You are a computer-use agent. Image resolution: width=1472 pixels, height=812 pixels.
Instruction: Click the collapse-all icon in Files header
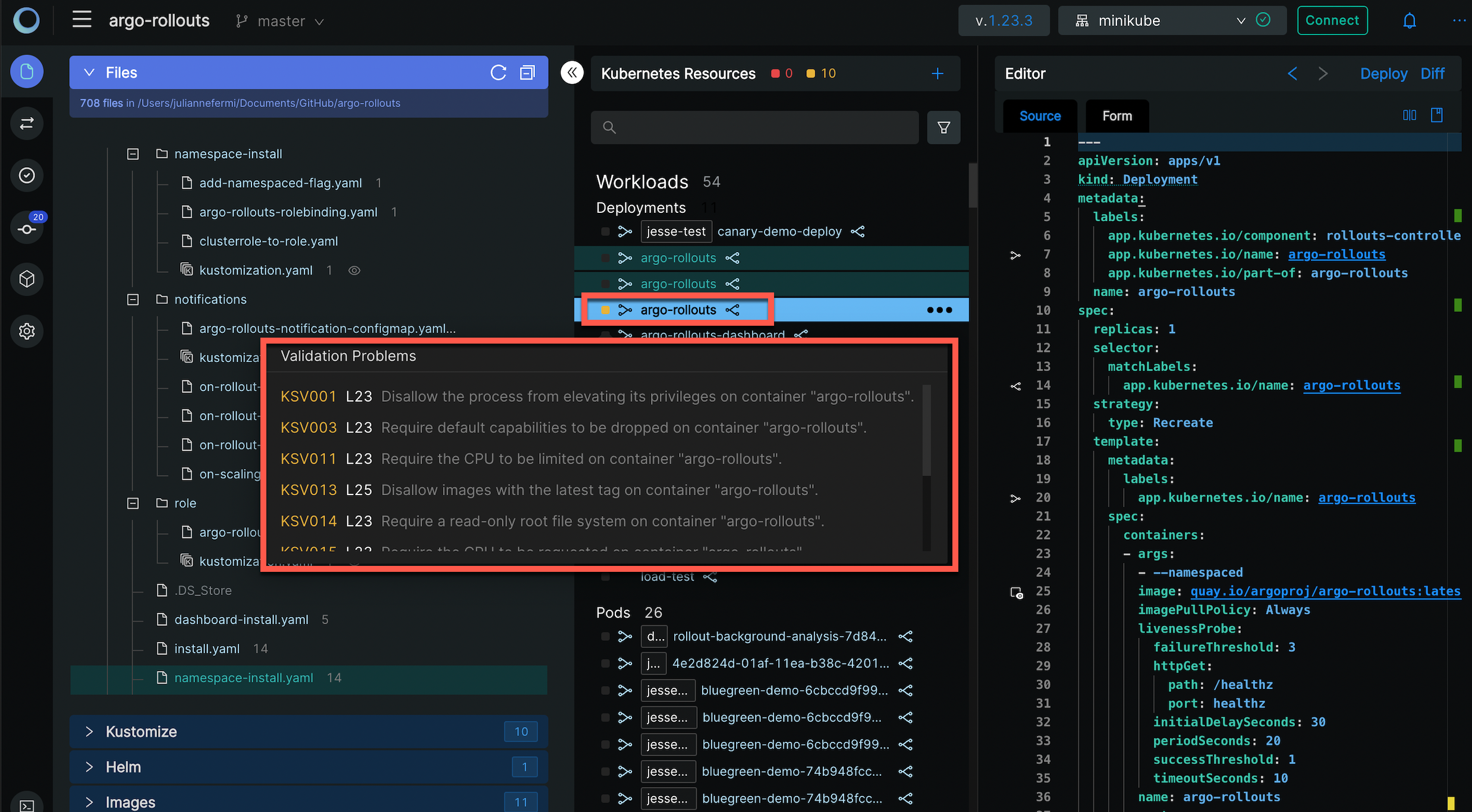(527, 73)
